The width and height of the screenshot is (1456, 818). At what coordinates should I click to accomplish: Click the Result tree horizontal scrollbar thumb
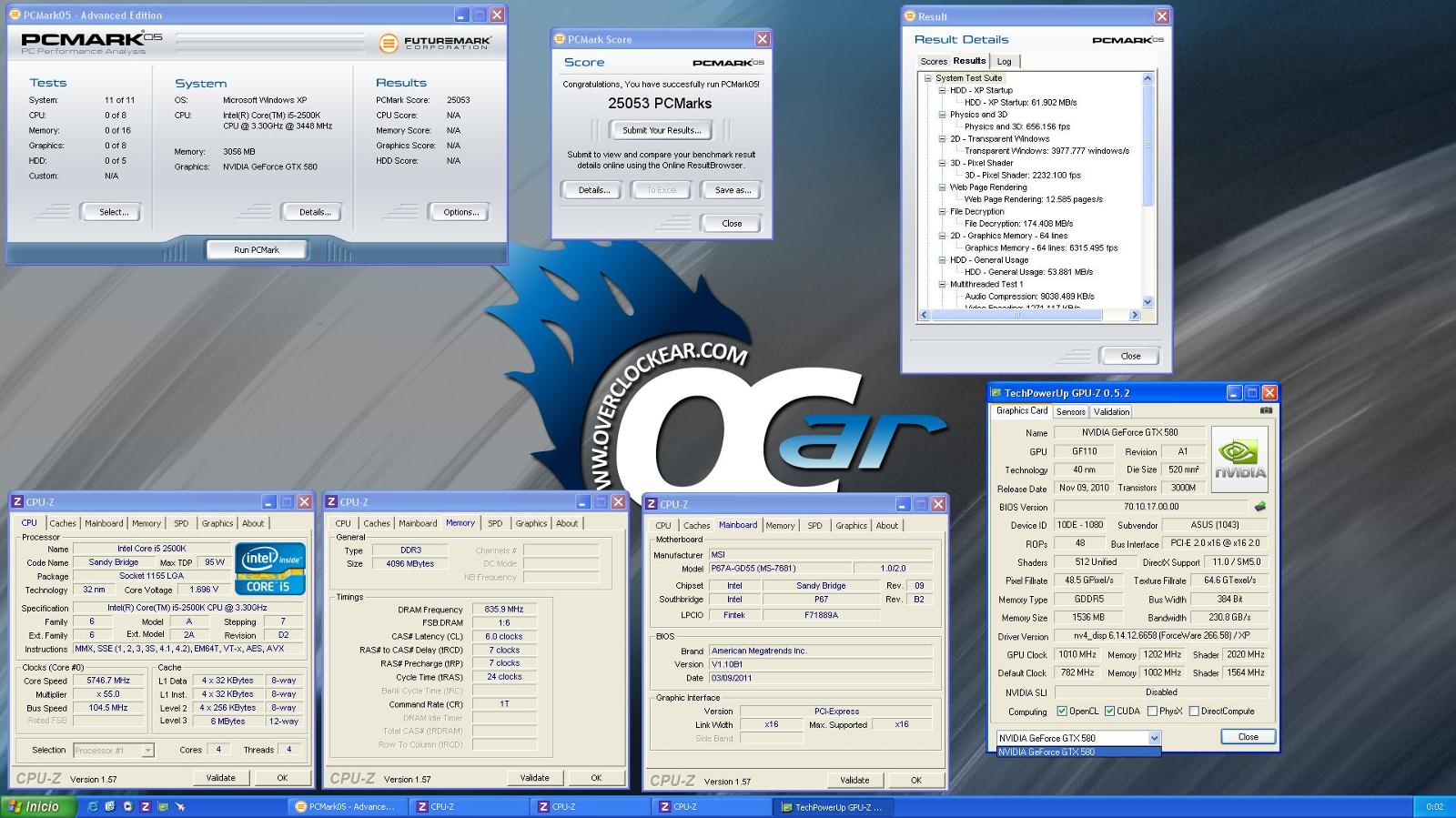1016,315
